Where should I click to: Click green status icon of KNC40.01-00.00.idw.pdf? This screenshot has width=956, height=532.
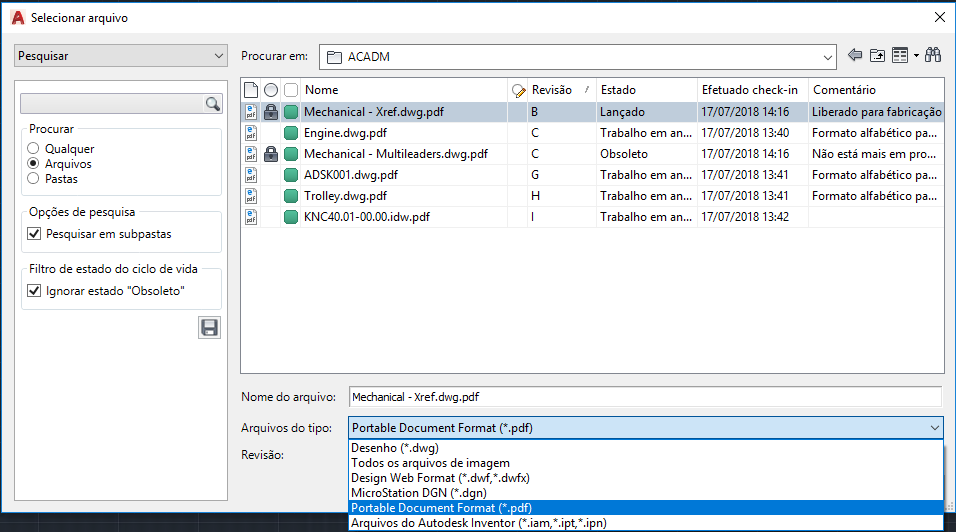(x=291, y=217)
